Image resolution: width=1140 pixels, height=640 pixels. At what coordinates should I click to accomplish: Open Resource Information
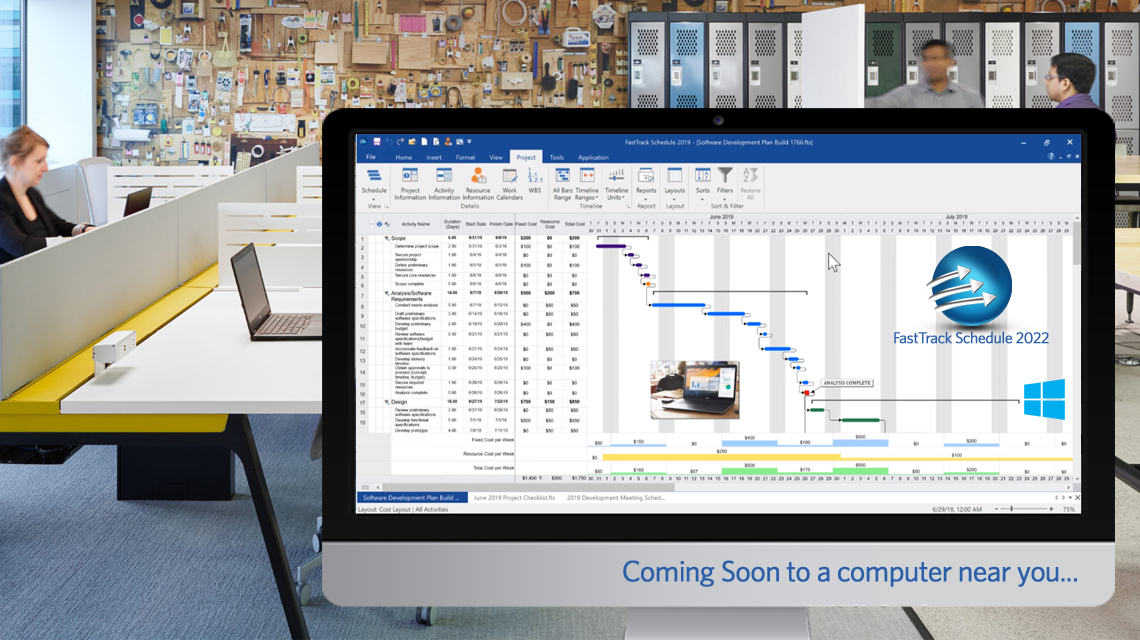tap(478, 176)
